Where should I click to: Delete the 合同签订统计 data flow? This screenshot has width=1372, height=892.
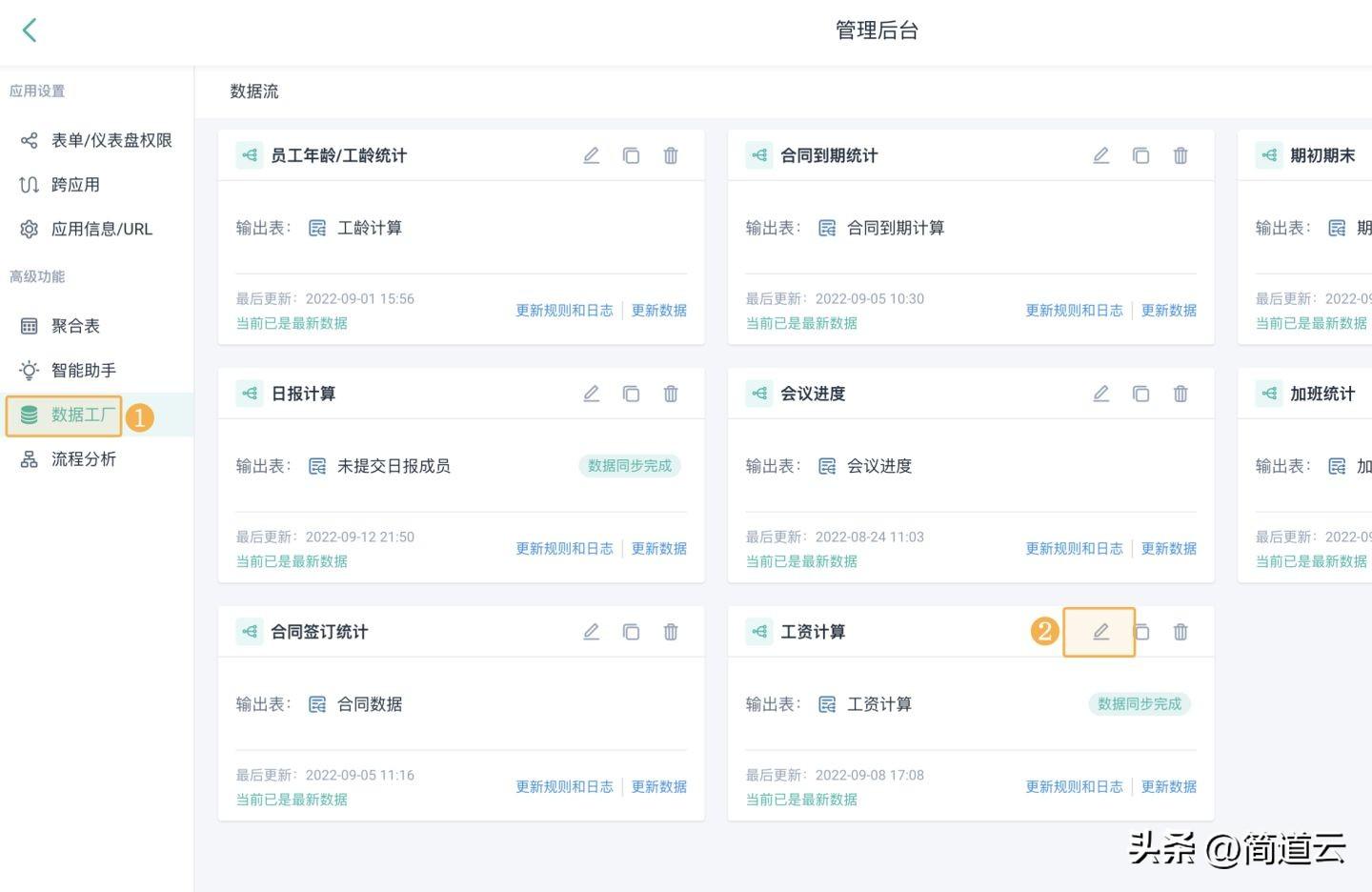click(x=671, y=632)
